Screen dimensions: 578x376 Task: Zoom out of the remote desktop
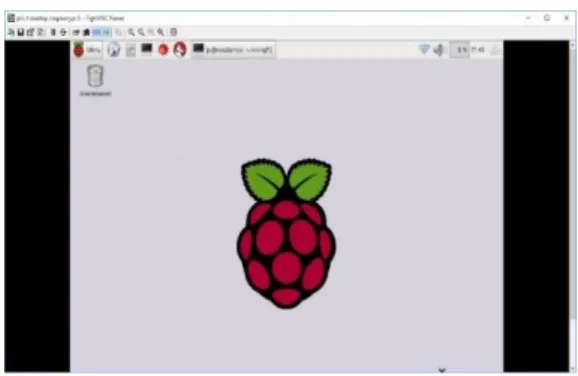(x=141, y=32)
